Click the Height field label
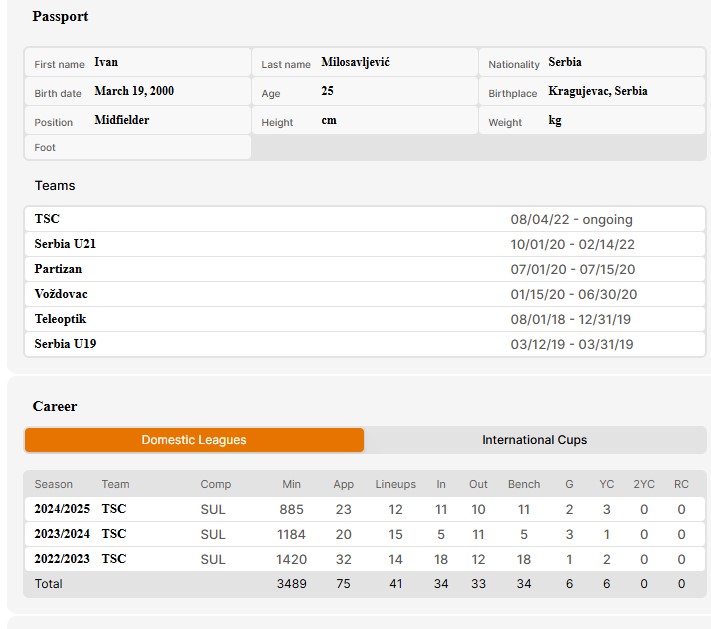Viewport: 711px width, 629px height. point(277,122)
